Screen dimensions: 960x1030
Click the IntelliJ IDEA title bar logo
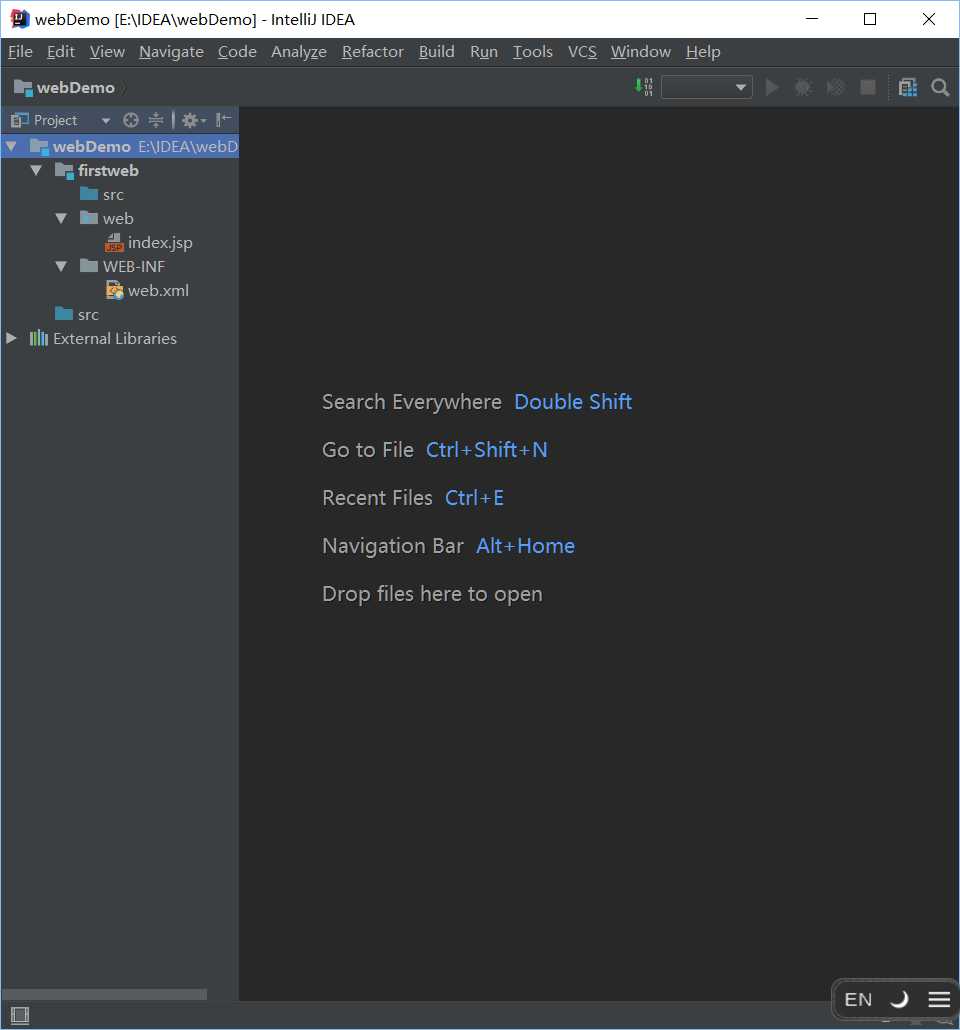coord(20,19)
